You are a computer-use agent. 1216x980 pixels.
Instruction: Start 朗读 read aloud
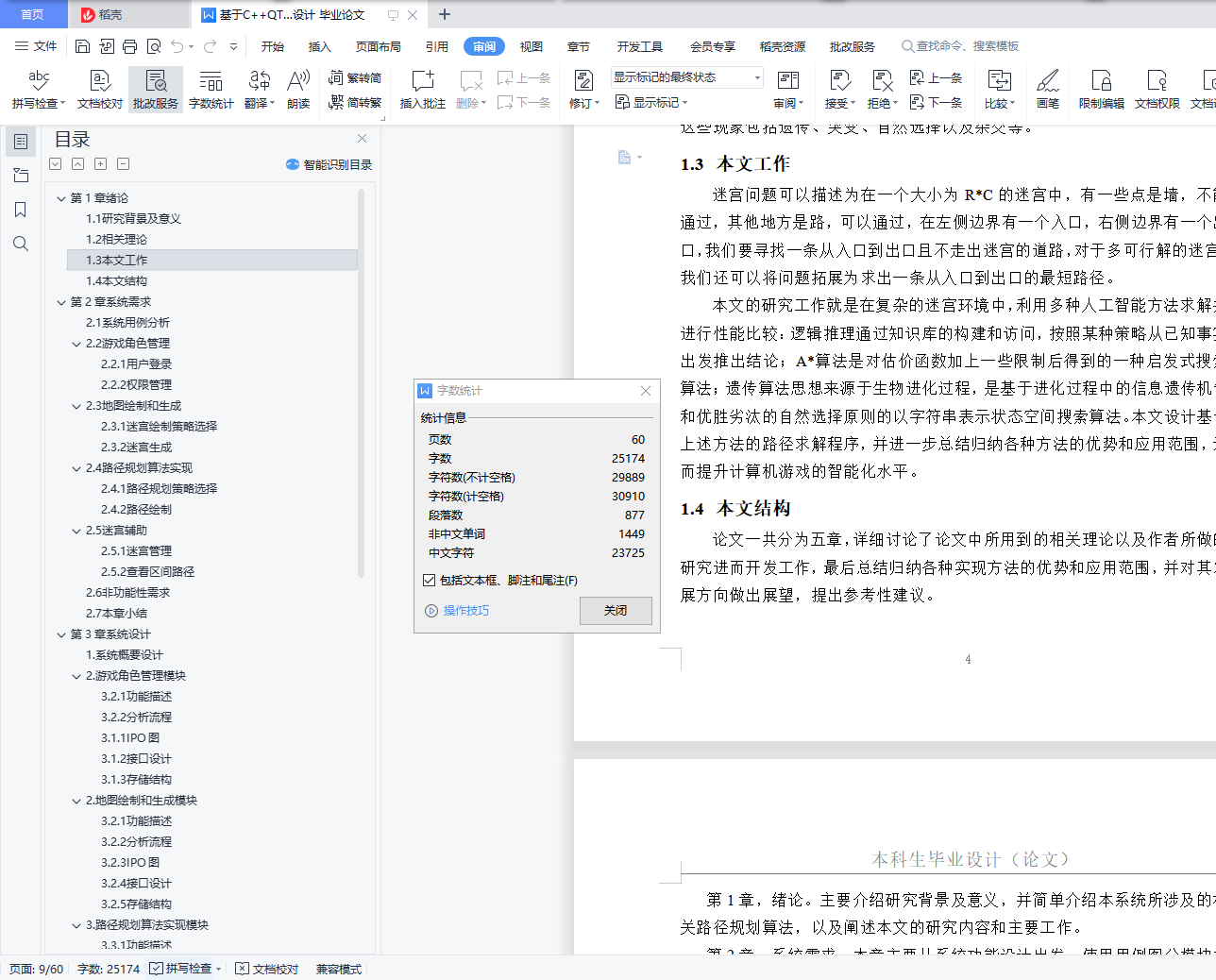click(298, 90)
